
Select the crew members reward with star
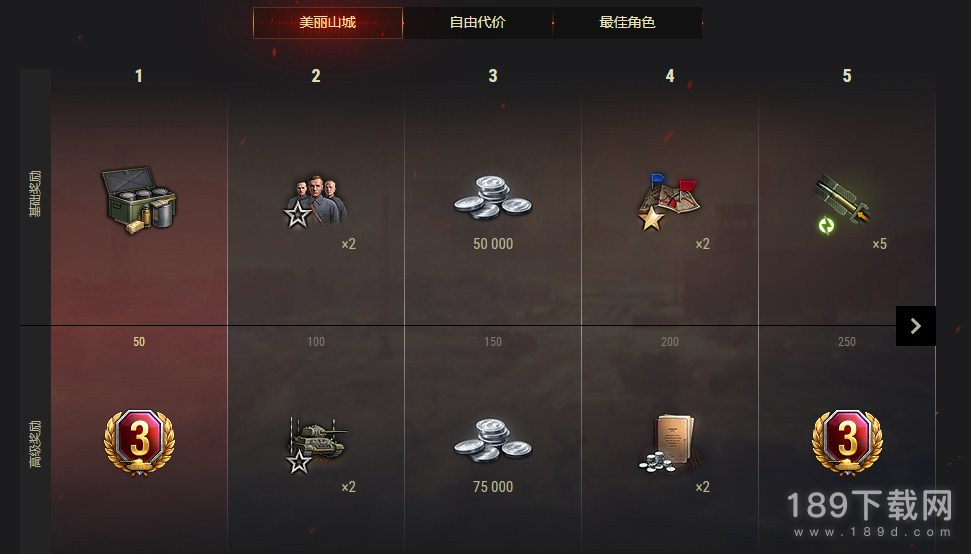pyautogui.click(x=315, y=201)
